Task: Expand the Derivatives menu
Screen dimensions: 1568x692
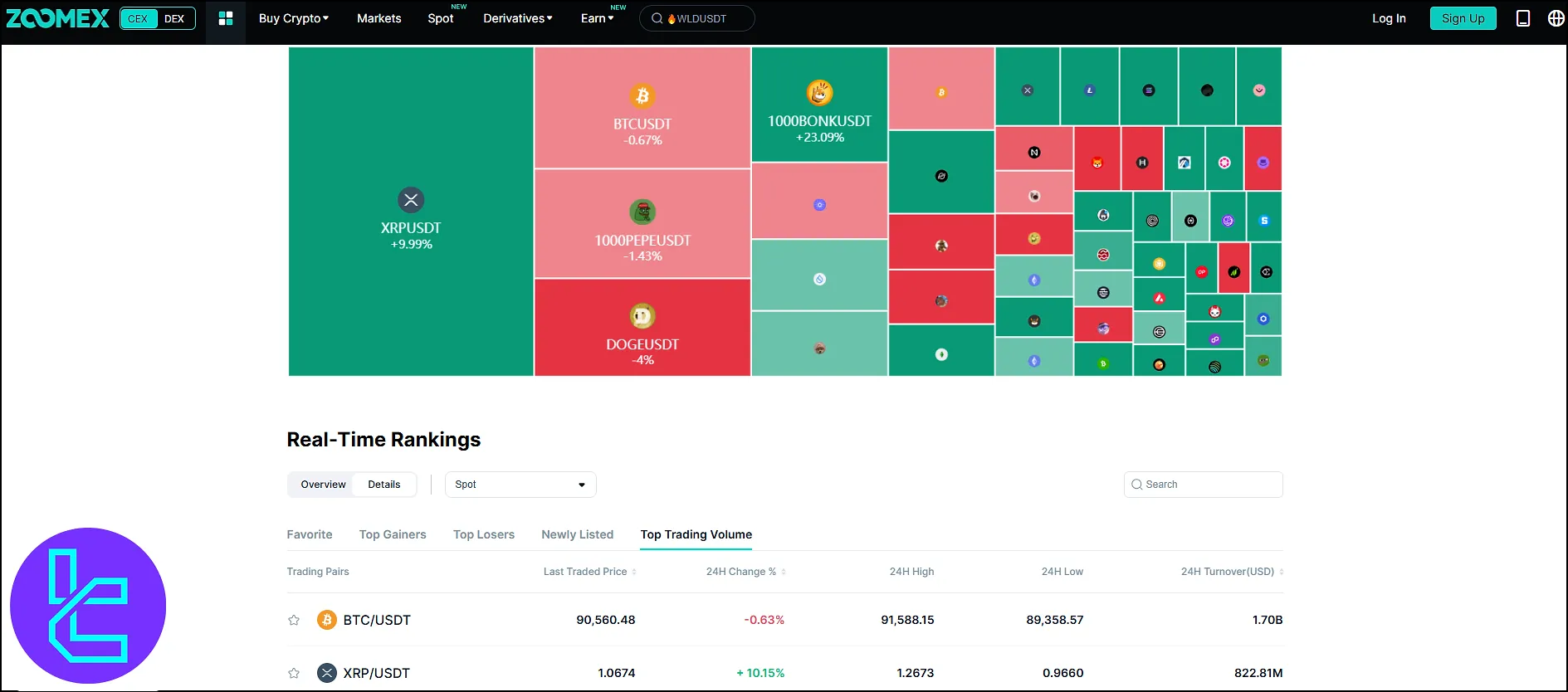Action: pyautogui.click(x=518, y=18)
